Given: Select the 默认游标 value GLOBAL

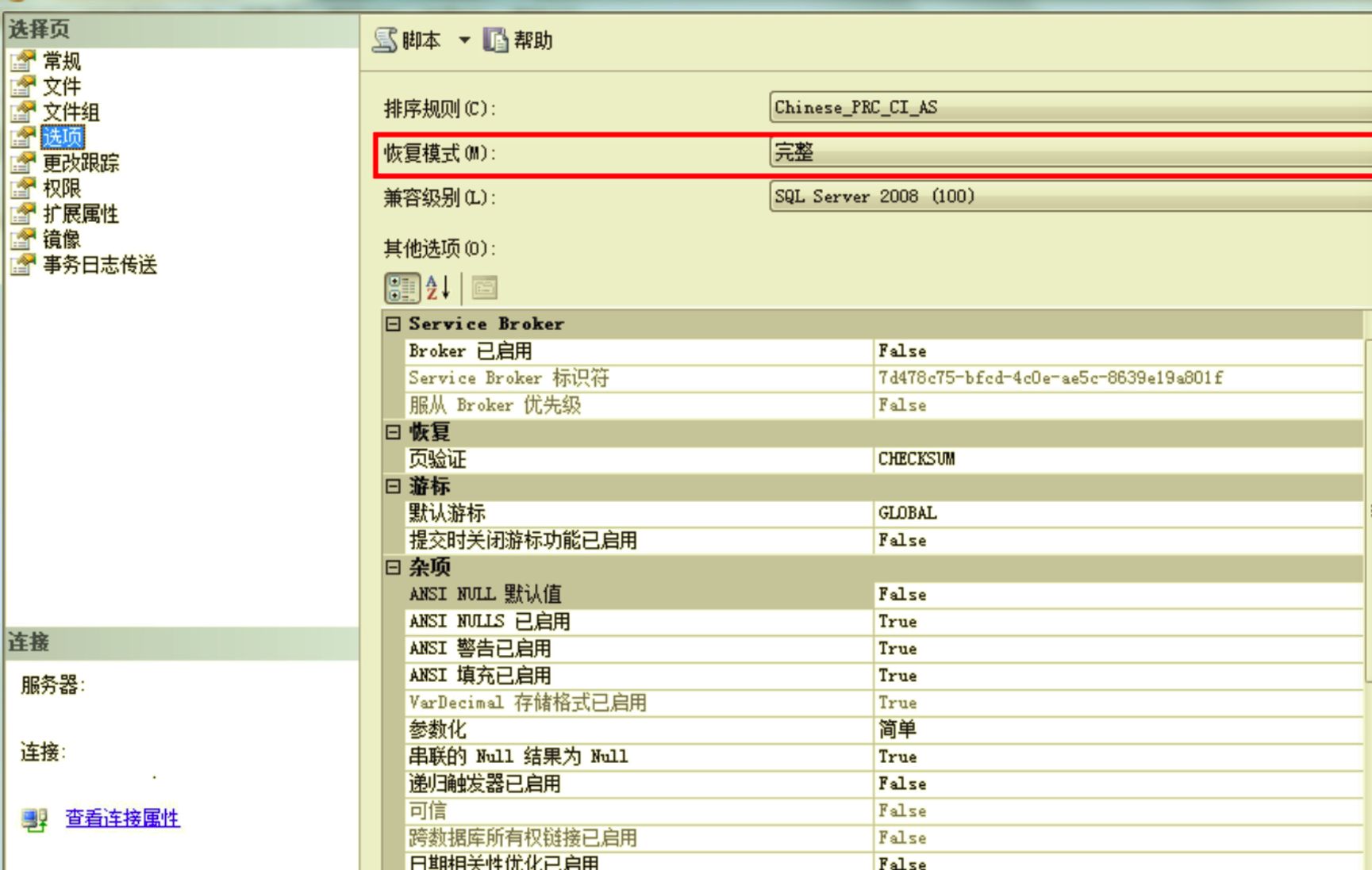Looking at the screenshot, I should pos(908,512).
